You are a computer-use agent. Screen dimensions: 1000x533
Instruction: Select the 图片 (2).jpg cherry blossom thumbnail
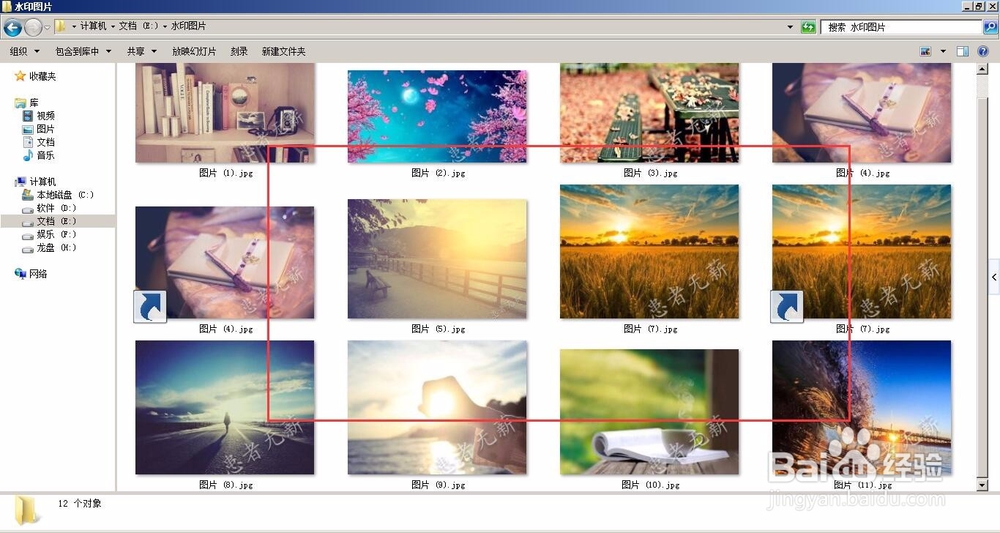[438, 117]
